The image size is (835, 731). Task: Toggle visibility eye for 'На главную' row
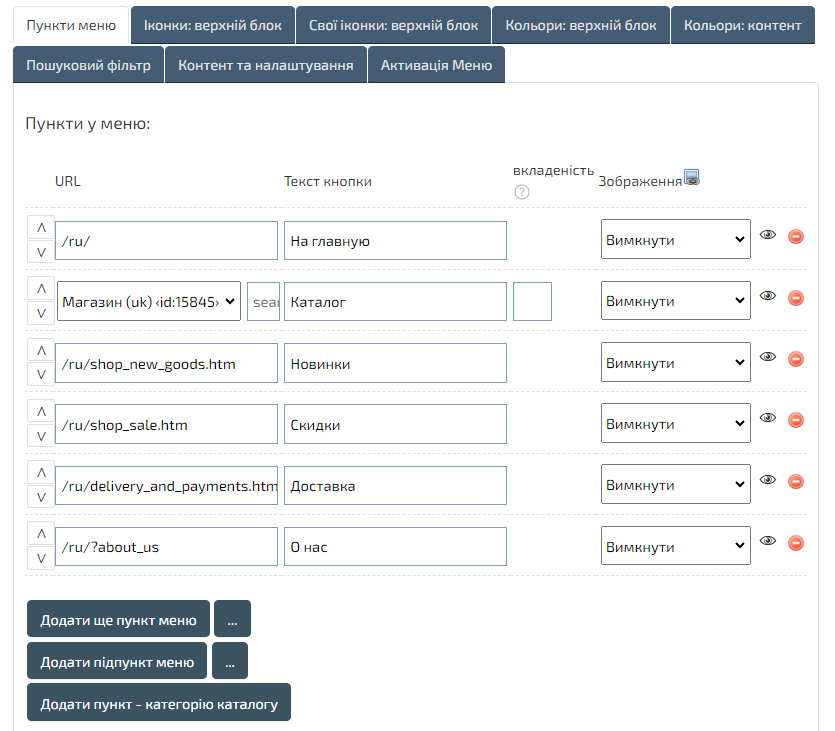[768, 235]
